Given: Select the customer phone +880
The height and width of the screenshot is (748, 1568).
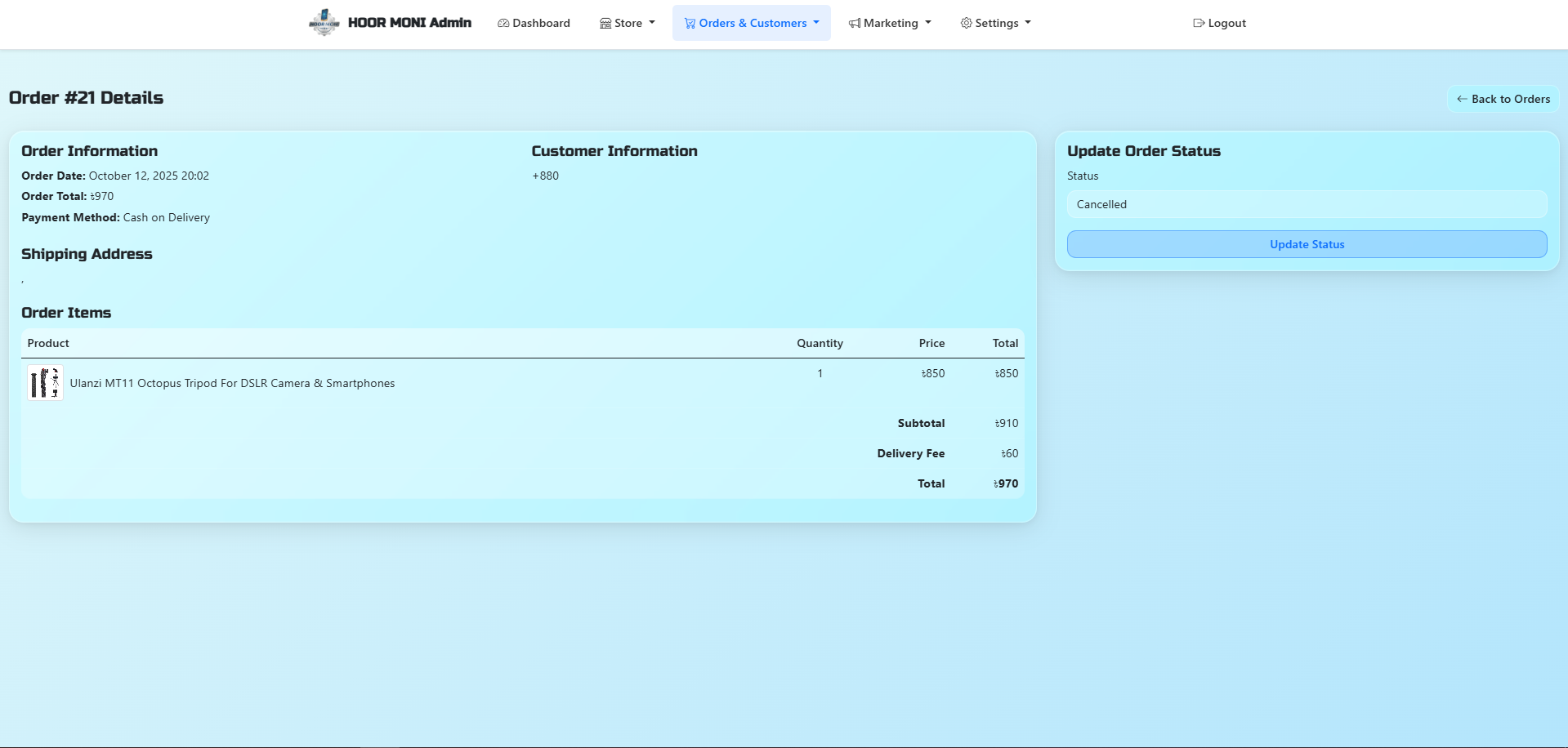Looking at the screenshot, I should (x=546, y=176).
